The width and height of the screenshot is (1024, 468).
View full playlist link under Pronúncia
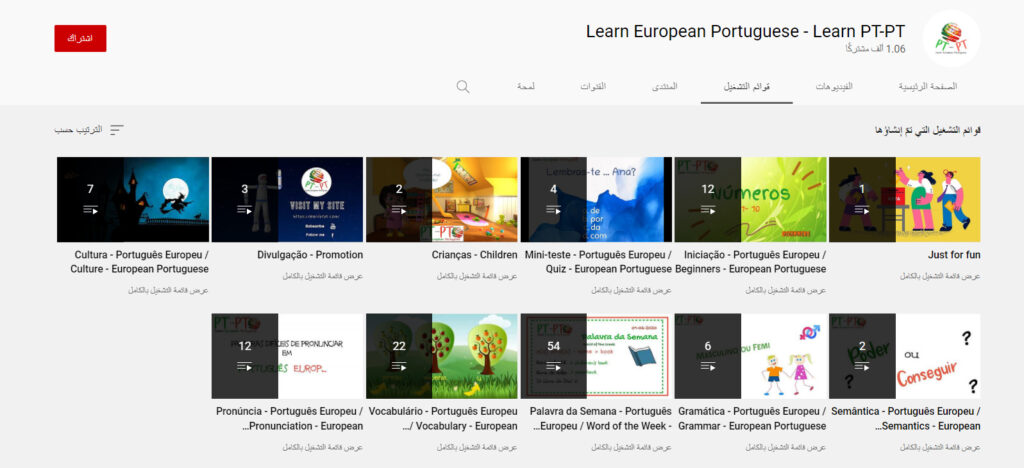click(323, 448)
